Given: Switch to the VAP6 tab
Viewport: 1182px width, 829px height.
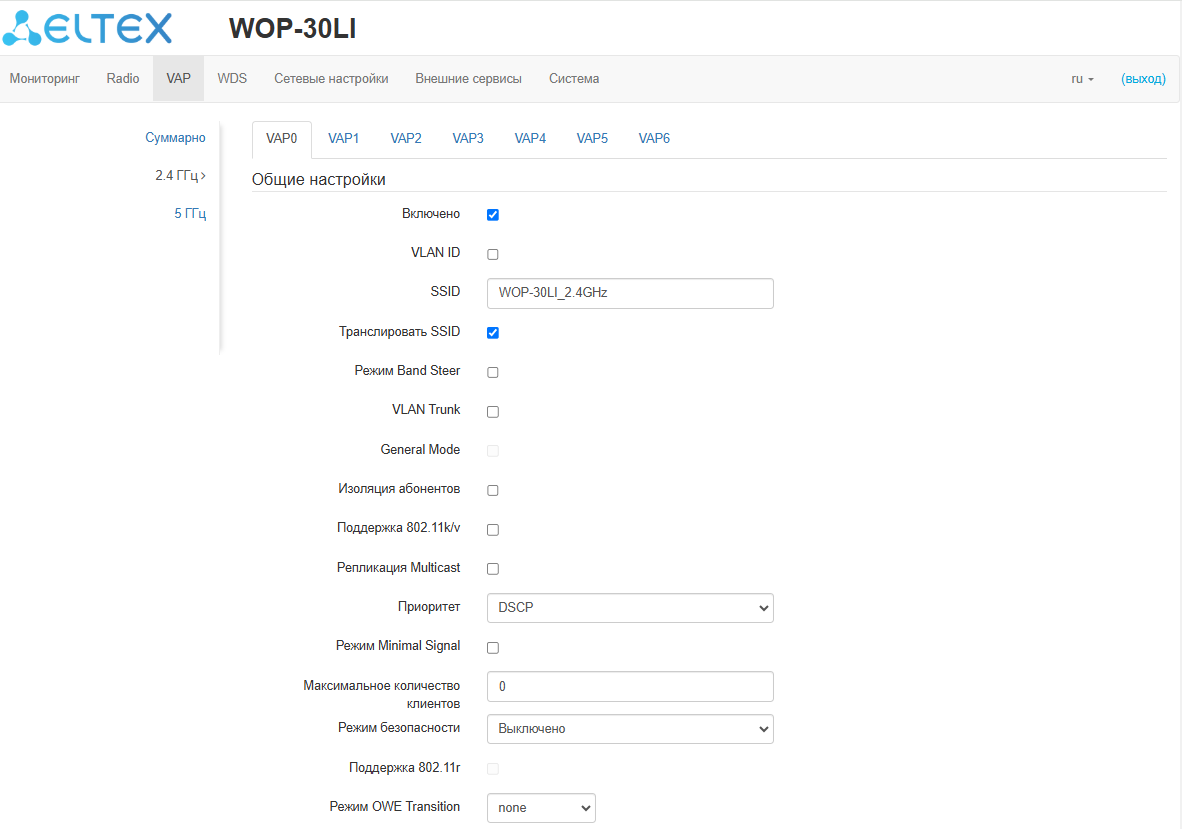Looking at the screenshot, I should coord(654,139).
